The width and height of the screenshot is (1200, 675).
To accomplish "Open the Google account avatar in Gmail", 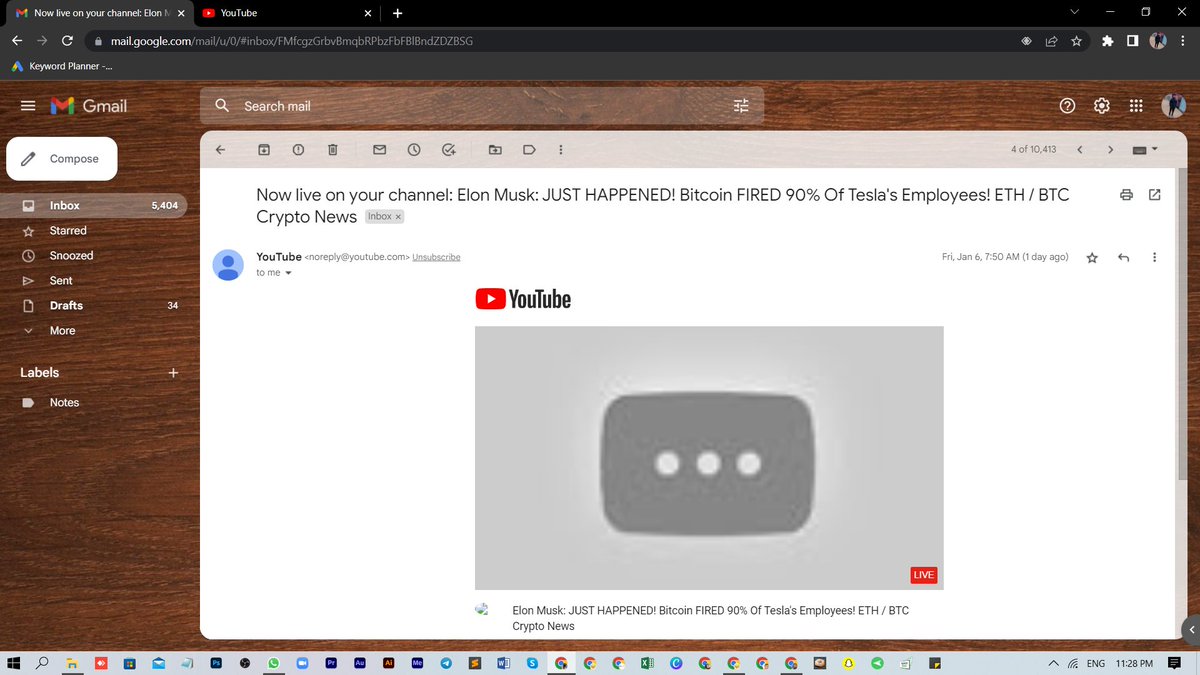I will [x=1173, y=106].
